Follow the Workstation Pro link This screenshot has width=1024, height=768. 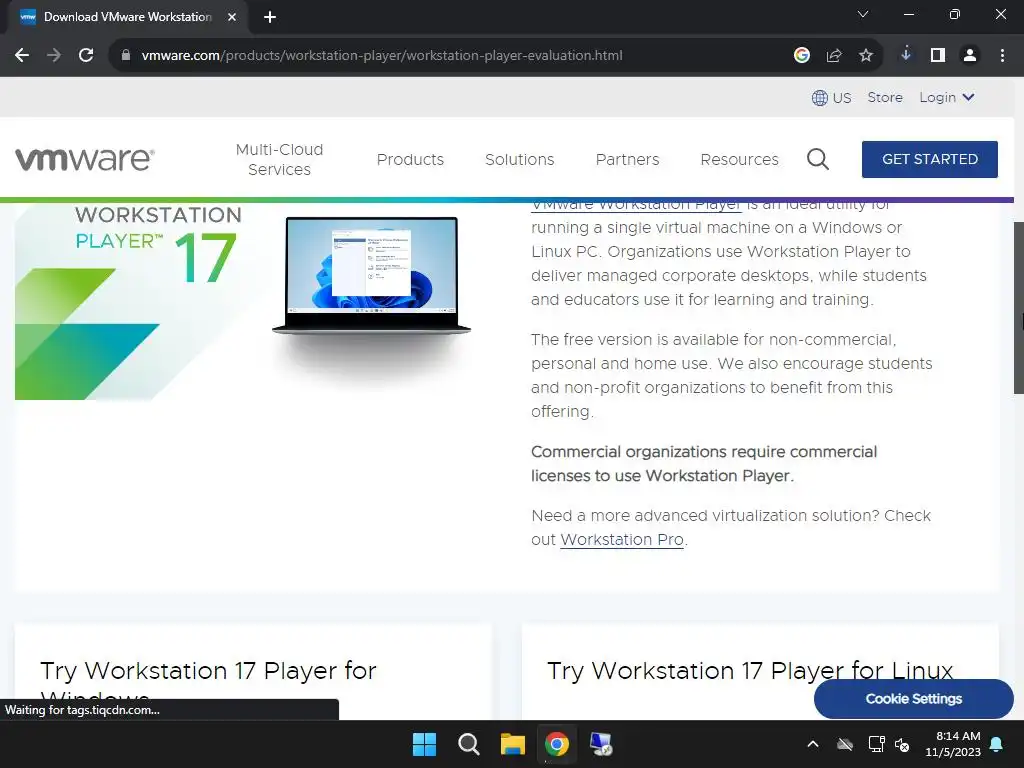pos(622,540)
